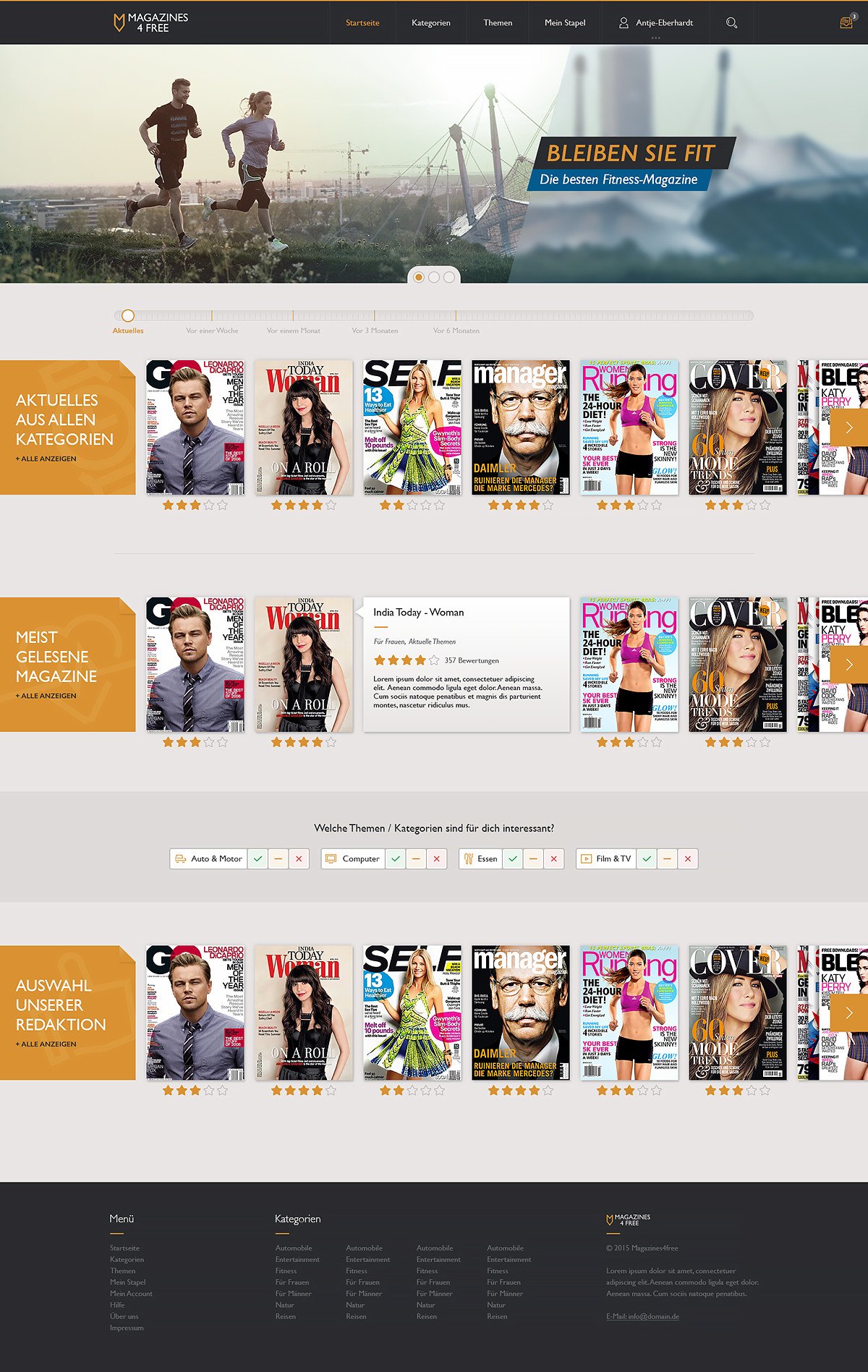
Task: Open the Bleiben Sie Fit banner
Action: pyautogui.click(x=631, y=164)
